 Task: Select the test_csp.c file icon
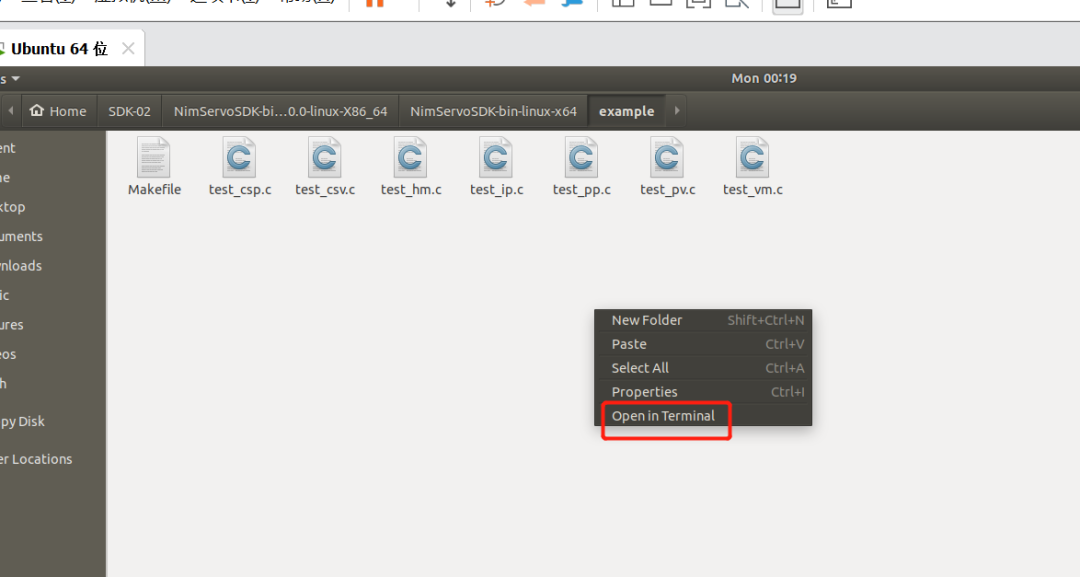239,158
